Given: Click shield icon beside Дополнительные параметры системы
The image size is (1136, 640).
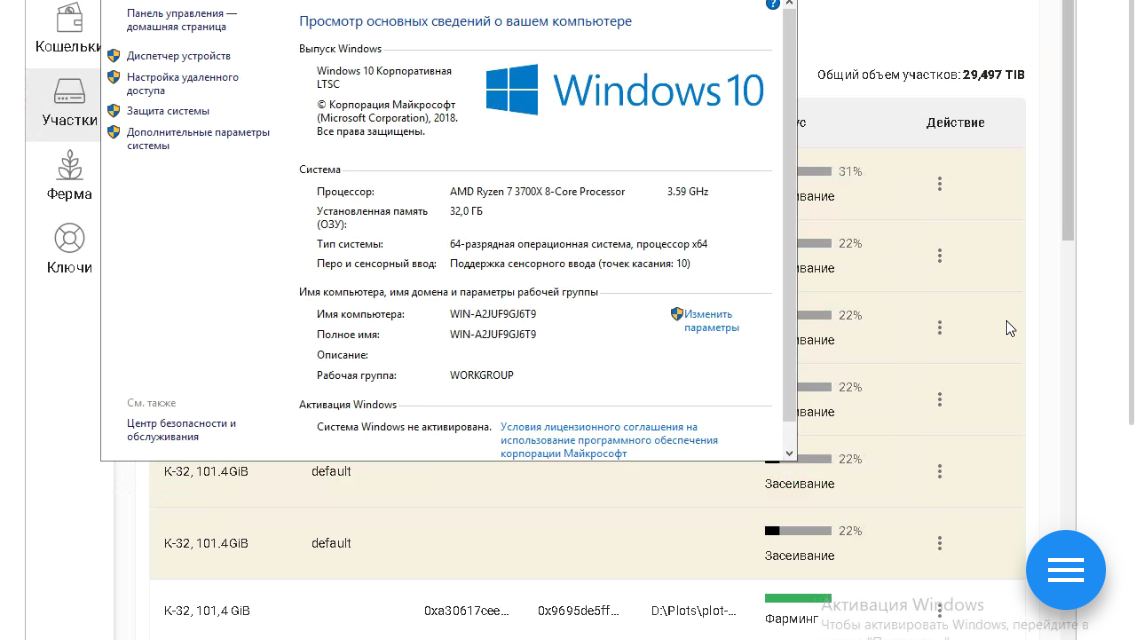Looking at the screenshot, I should 114,132.
